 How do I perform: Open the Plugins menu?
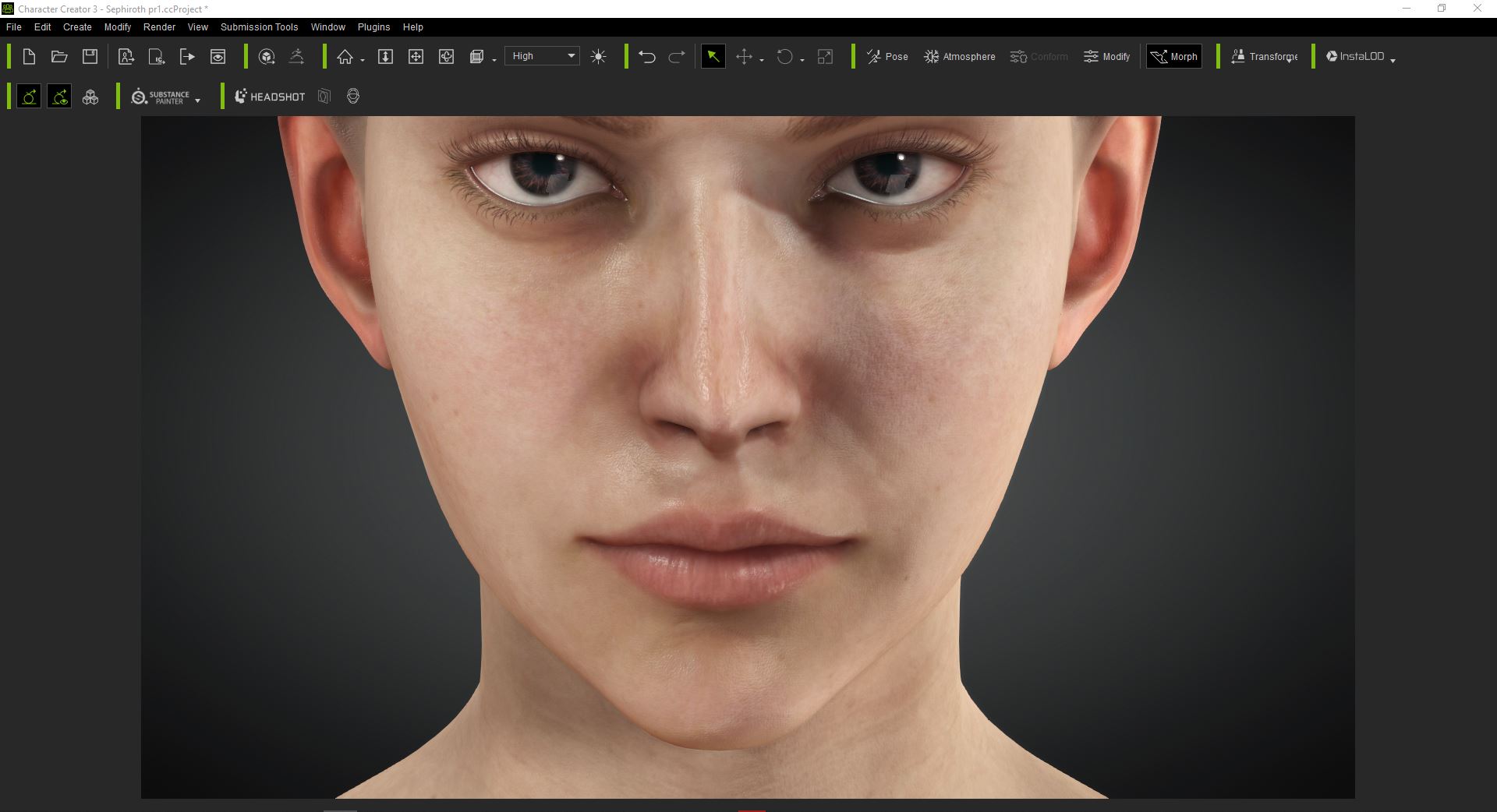(x=373, y=26)
